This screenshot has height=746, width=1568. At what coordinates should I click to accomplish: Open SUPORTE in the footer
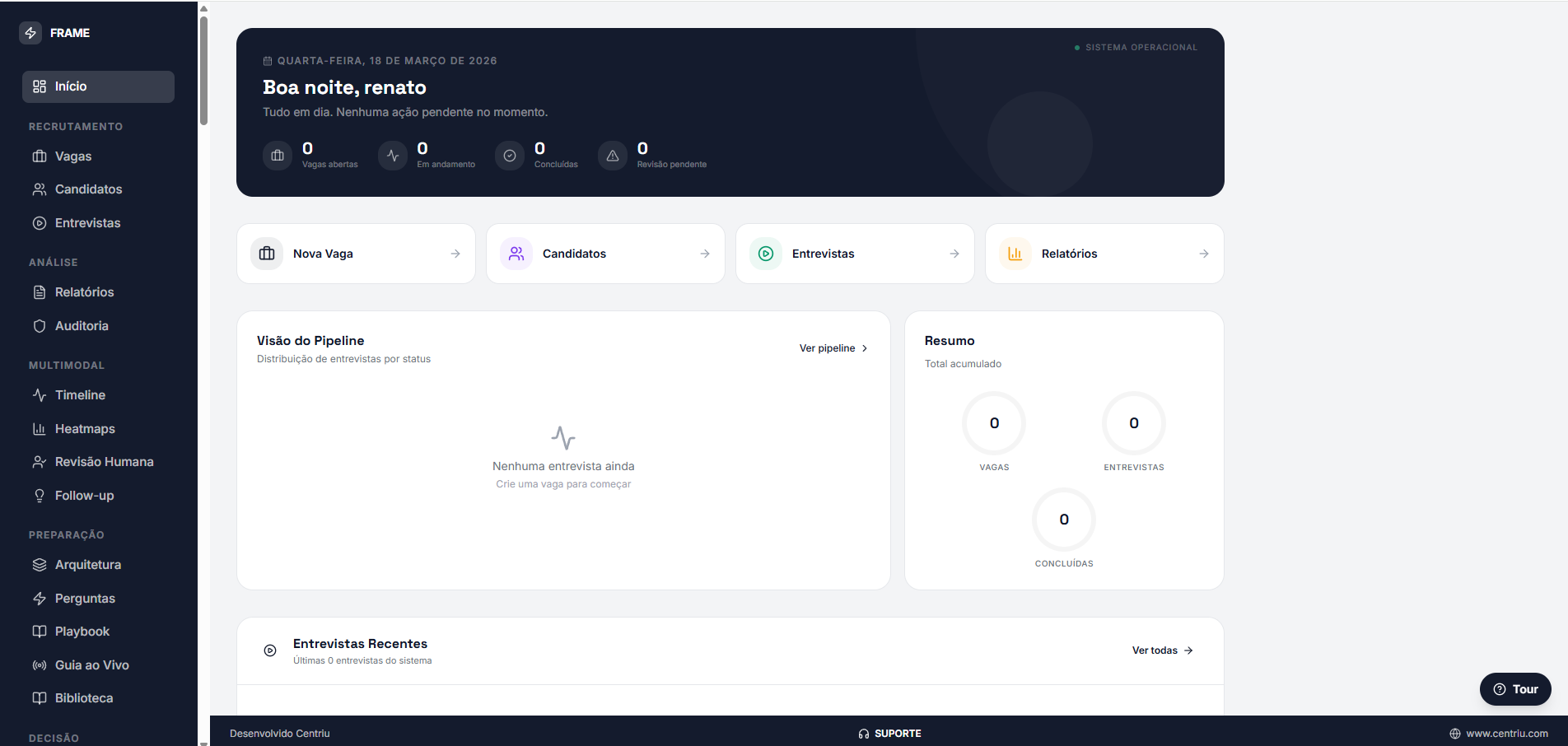coord(889,734)
